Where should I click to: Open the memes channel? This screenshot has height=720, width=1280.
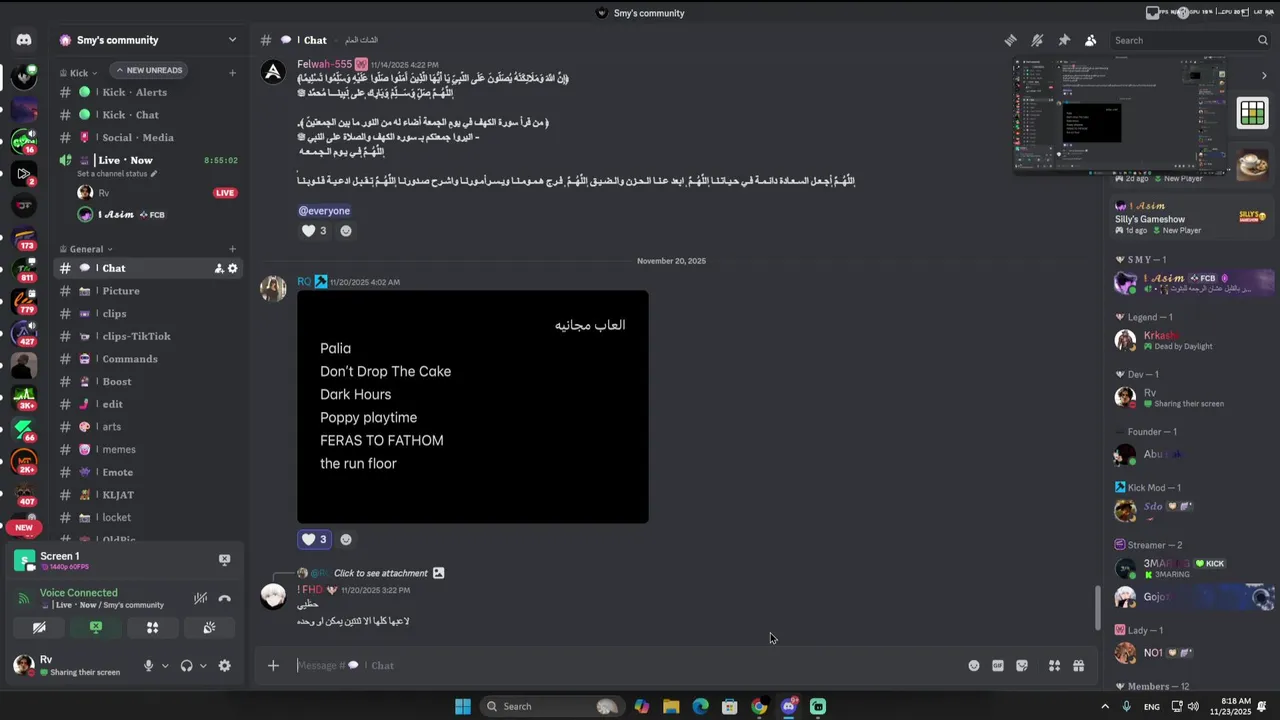click(148, 449)
